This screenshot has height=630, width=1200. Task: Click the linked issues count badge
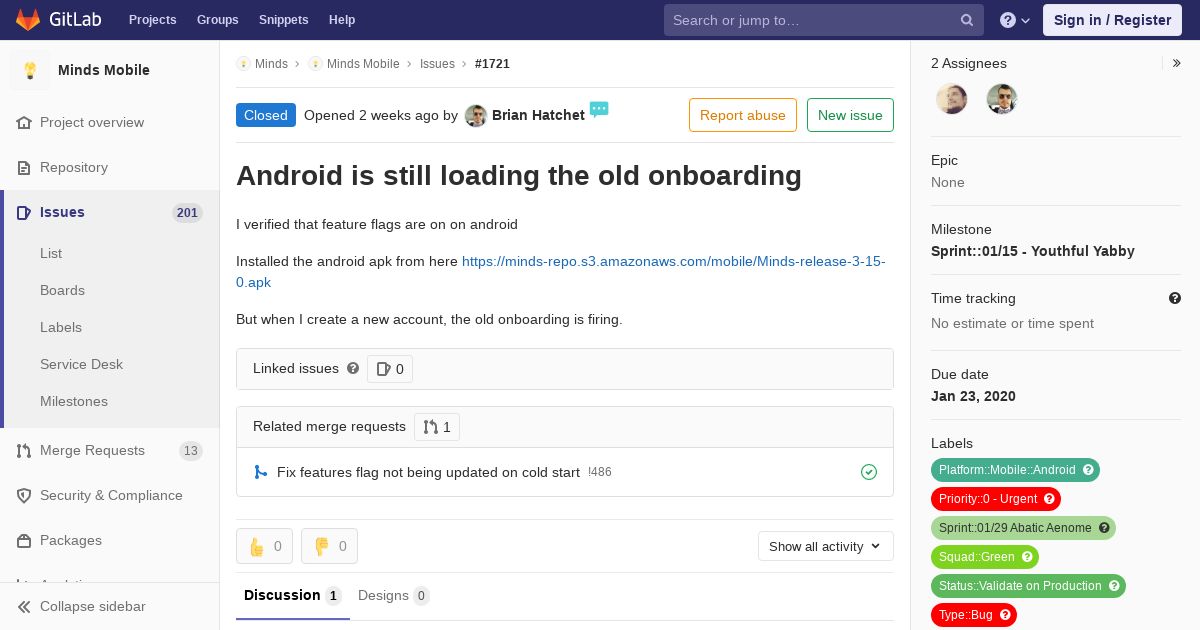(x=390, y=369)
